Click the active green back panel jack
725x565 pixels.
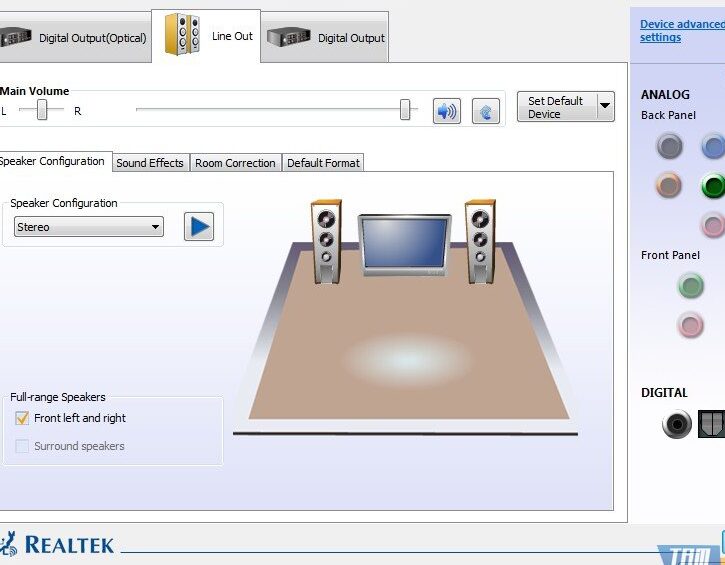[x=712, y=185]
